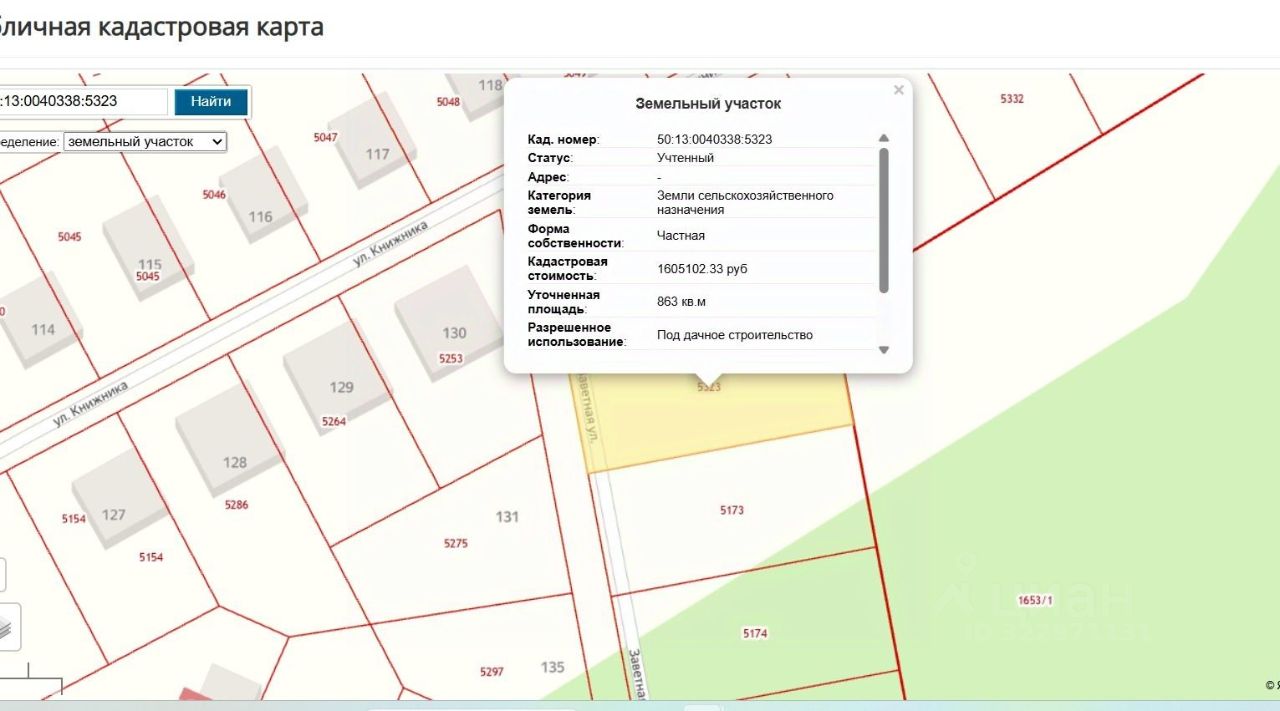Screen dimensions: 1280x711
Task: Click the popup vertical scrollbar thumb
Action: pyautogui.click(x=883, y=220)
